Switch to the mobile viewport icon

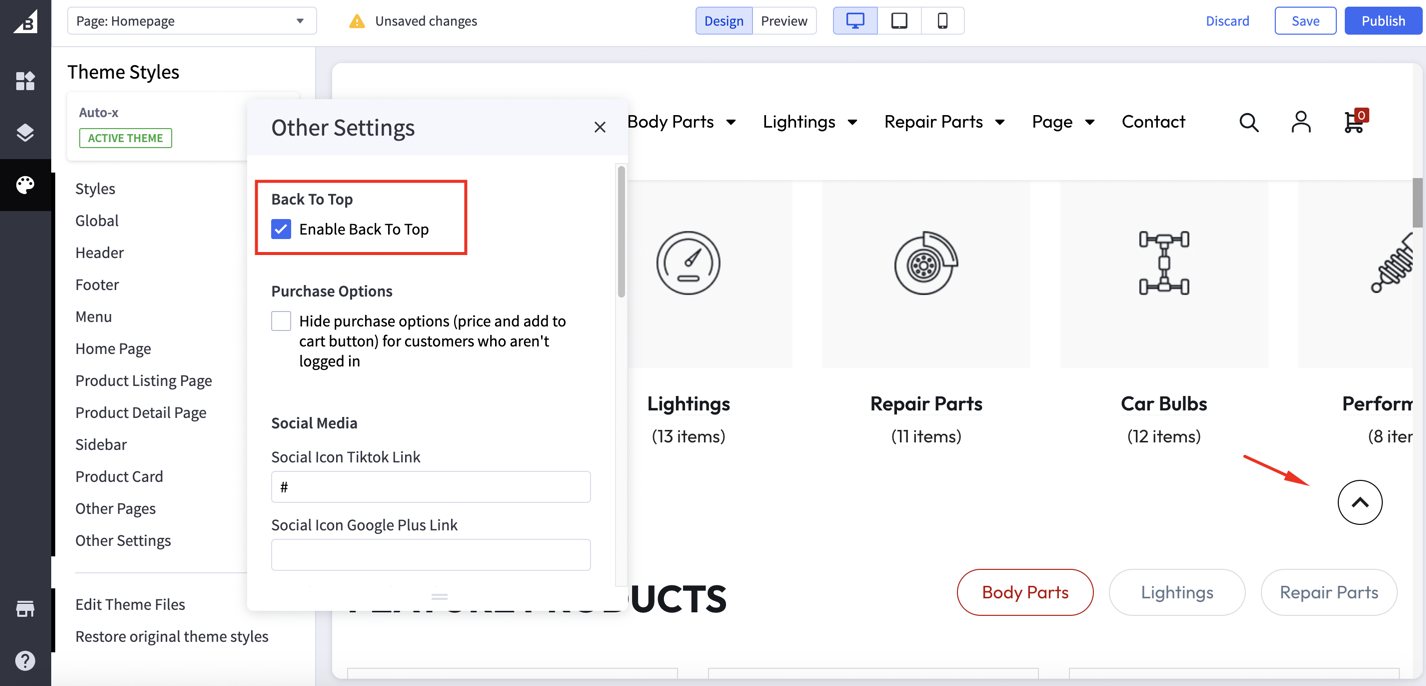(942, 21)
